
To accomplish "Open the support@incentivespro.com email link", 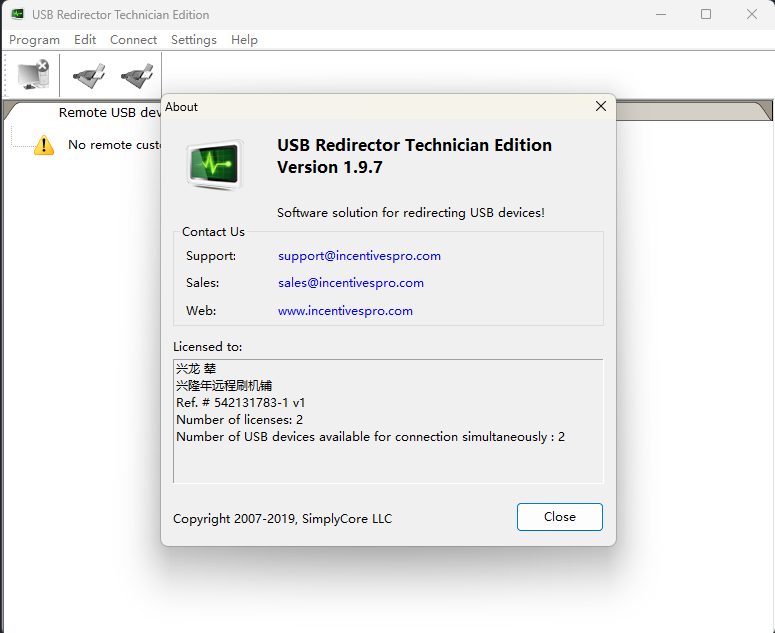I will click(x=359, y=256).
